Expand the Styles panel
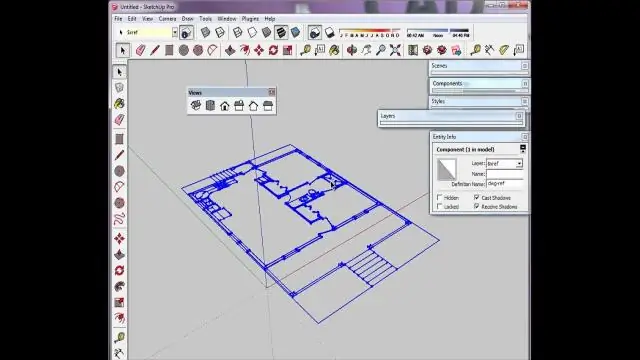 coord(524,101)
